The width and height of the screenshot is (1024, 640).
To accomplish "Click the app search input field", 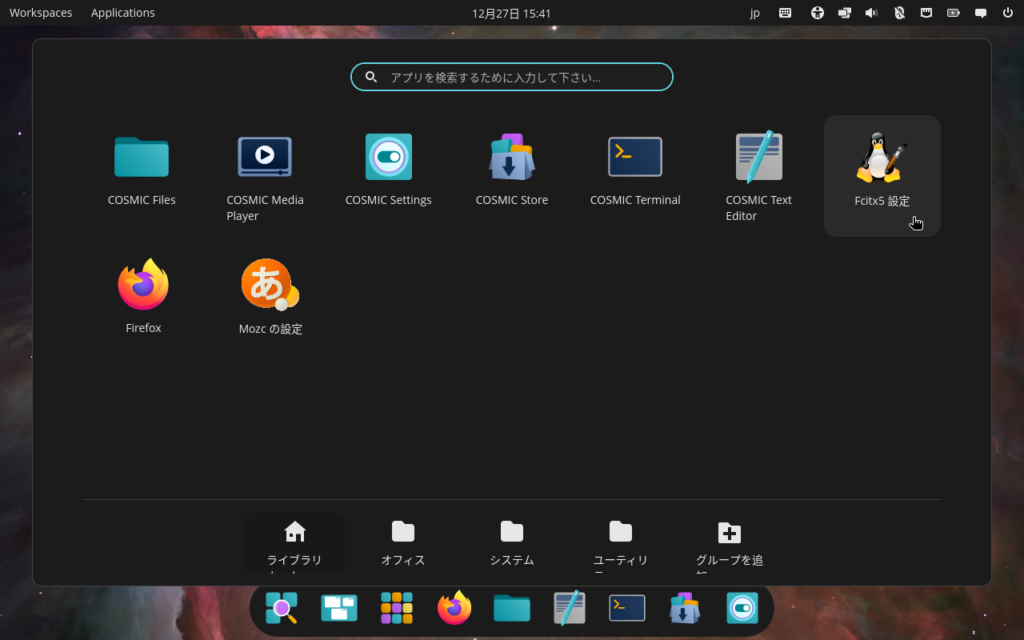I will click(x=511, y=77).
